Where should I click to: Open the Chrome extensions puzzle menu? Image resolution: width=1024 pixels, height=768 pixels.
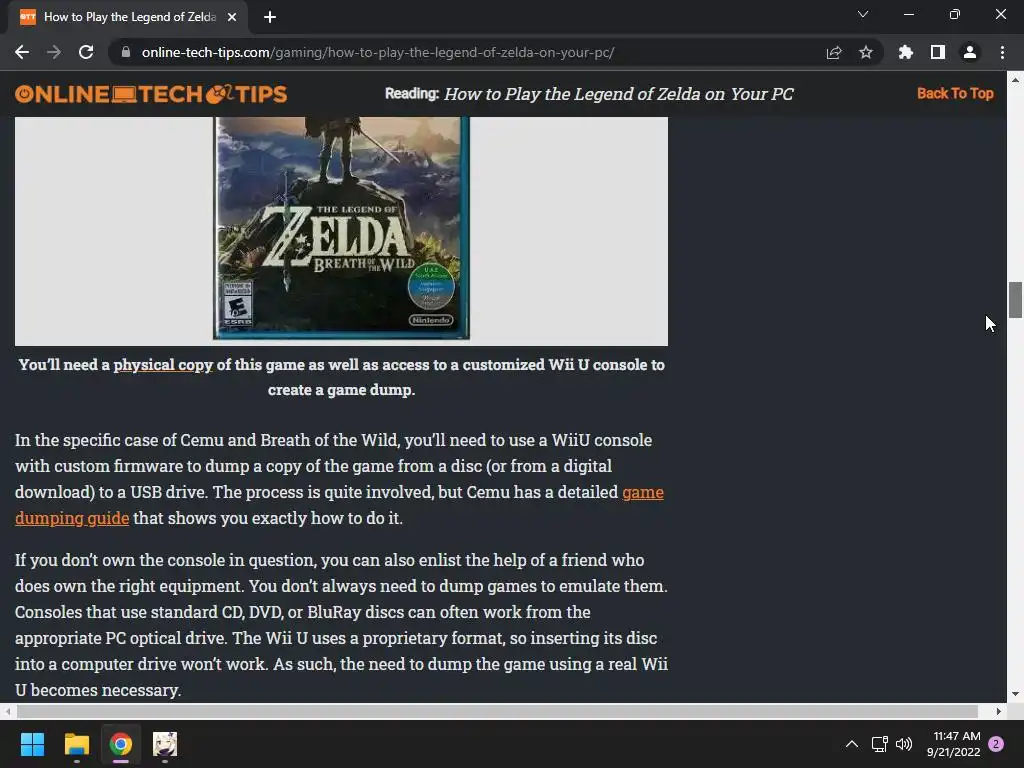[x=905, y=52]
